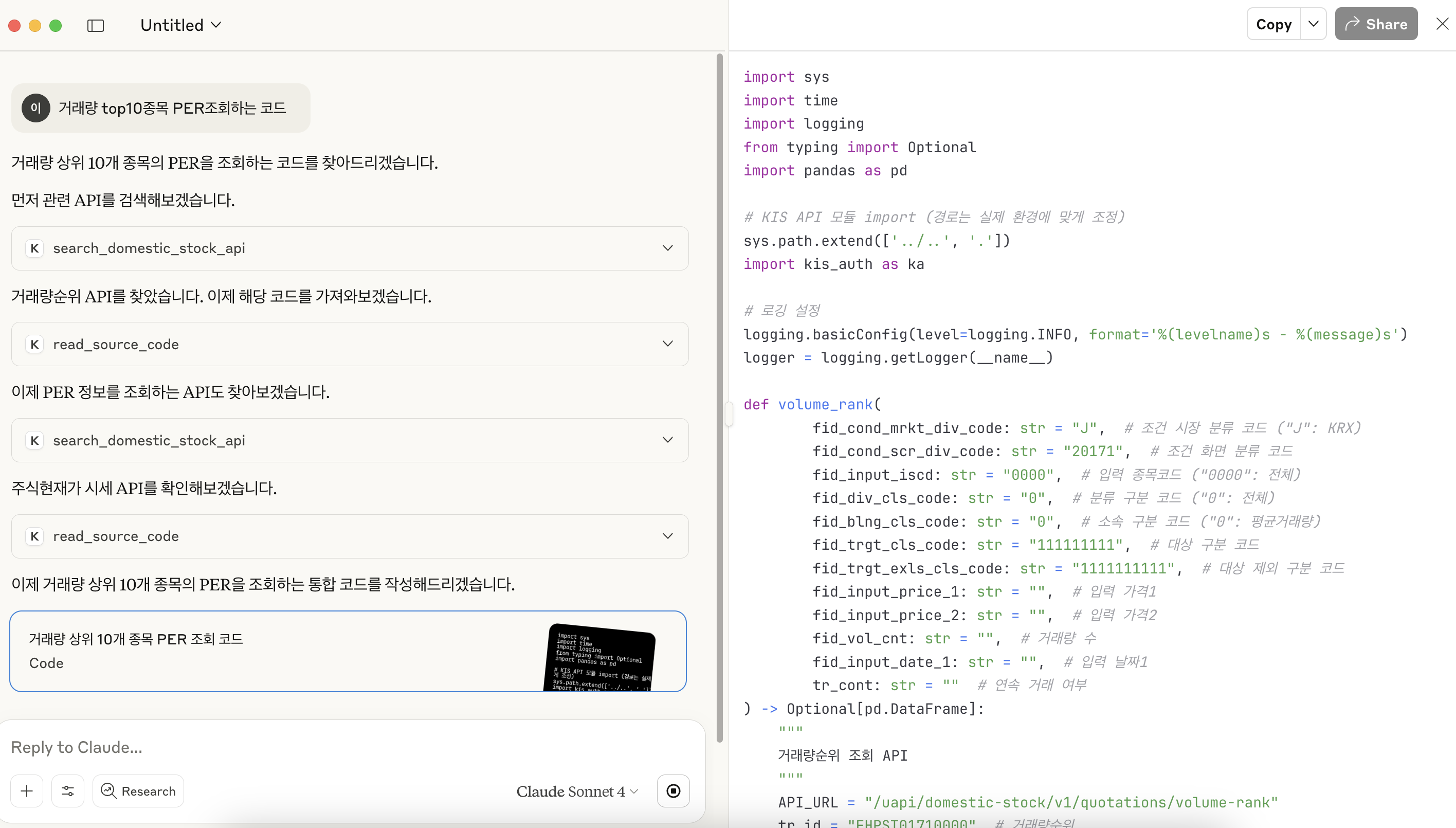Click the 'import pandas as pd' line
Image resolution: width=1456 pixels, height=828 pixels.
(825, 171)
